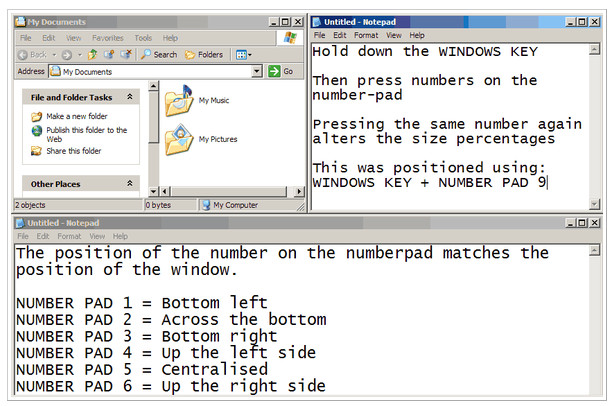
Task: Collapse the Other Places panel
Action: tap(130, 183)
